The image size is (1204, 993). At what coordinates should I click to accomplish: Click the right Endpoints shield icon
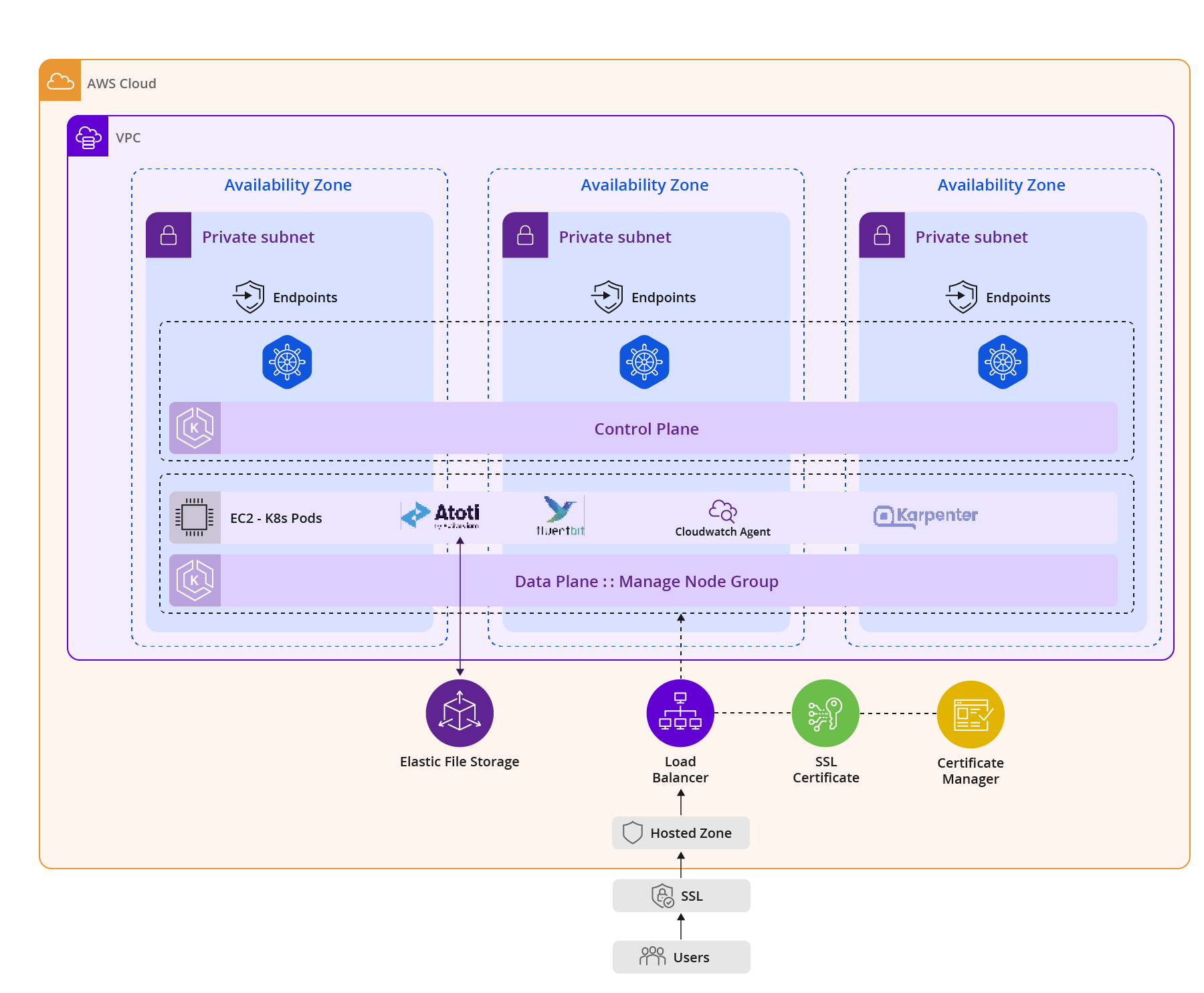tap(962, 297)
